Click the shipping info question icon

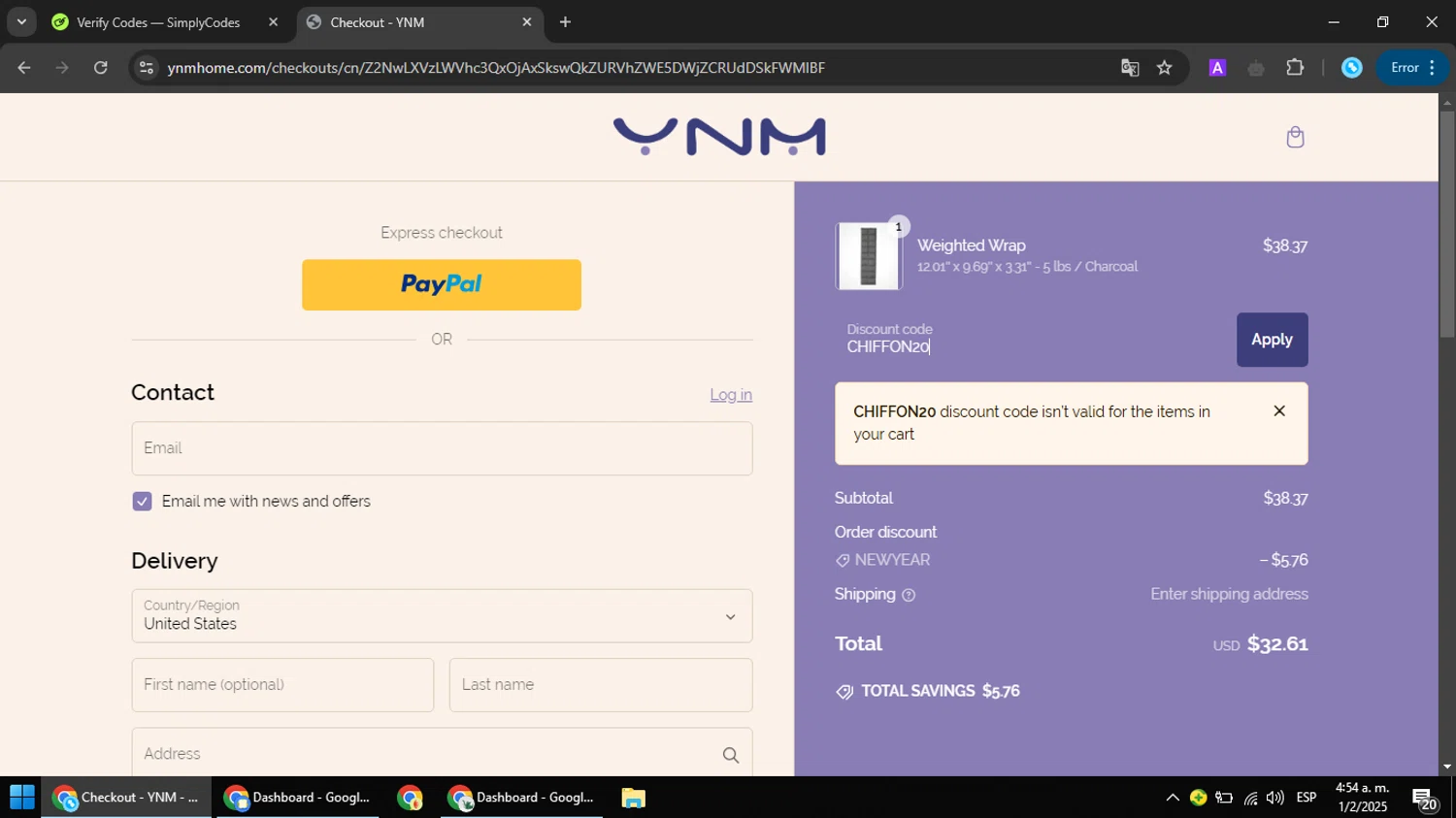(909, 595)
